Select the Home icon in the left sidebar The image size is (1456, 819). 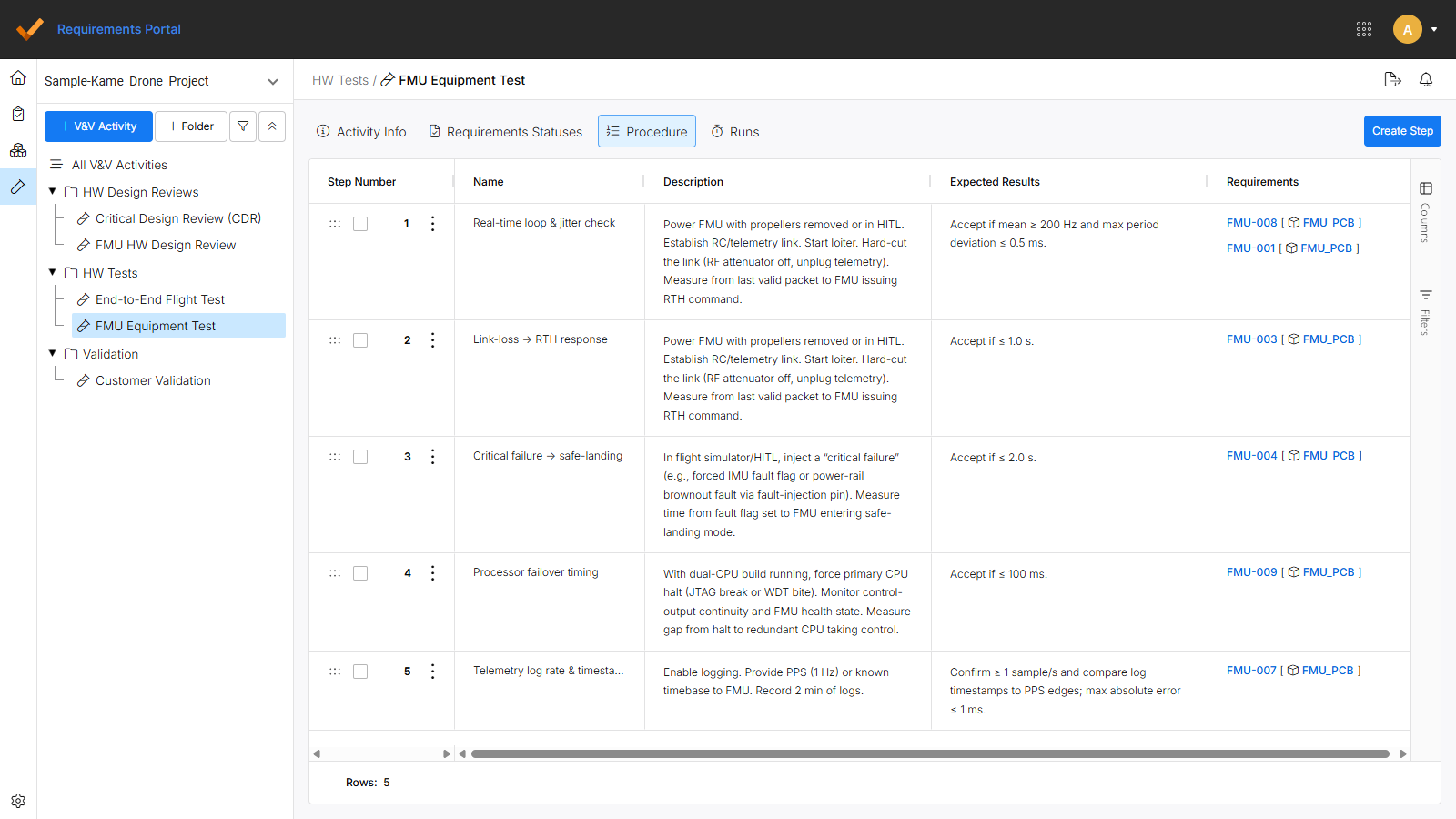click(x=18, y=77)
